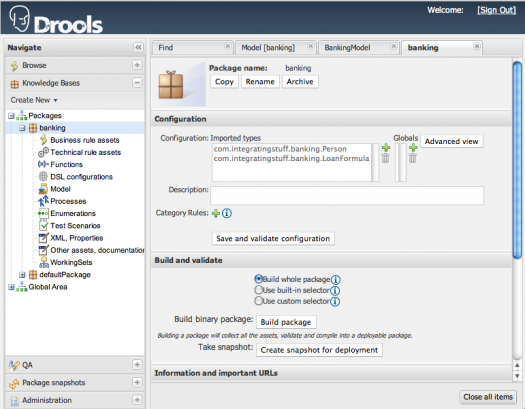Select Use custom selector radio button
The height and width of the screenshot is (409, 525).
point(258,301)
